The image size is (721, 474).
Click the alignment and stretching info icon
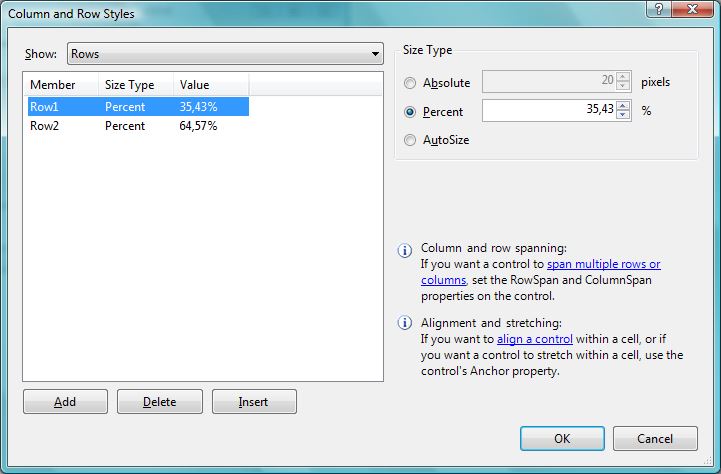pos(405,323)
